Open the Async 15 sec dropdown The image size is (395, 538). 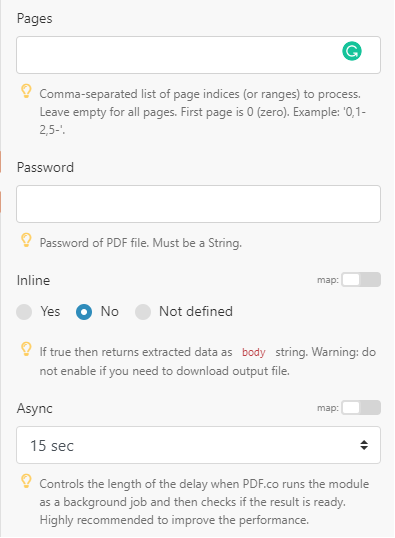point(198,445)
